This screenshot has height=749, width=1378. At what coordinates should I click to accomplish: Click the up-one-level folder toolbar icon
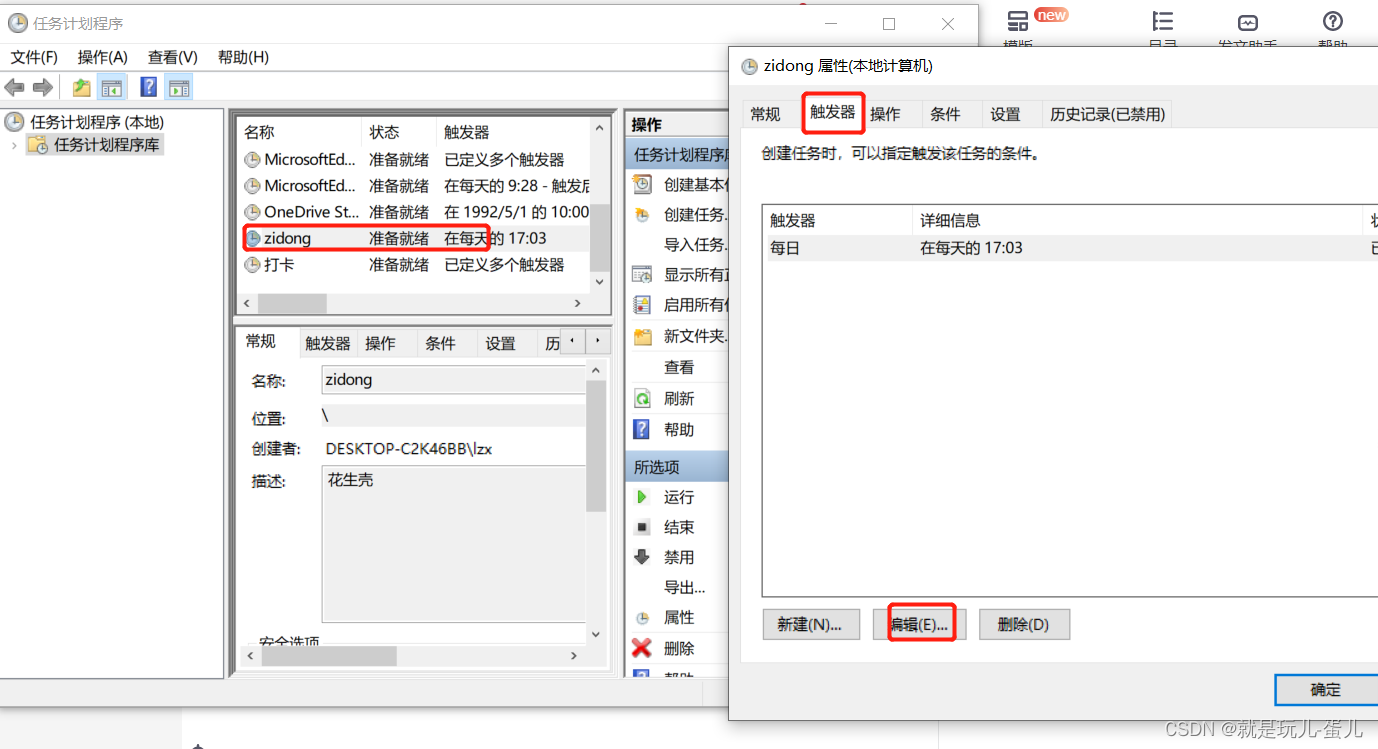point(82,88)
